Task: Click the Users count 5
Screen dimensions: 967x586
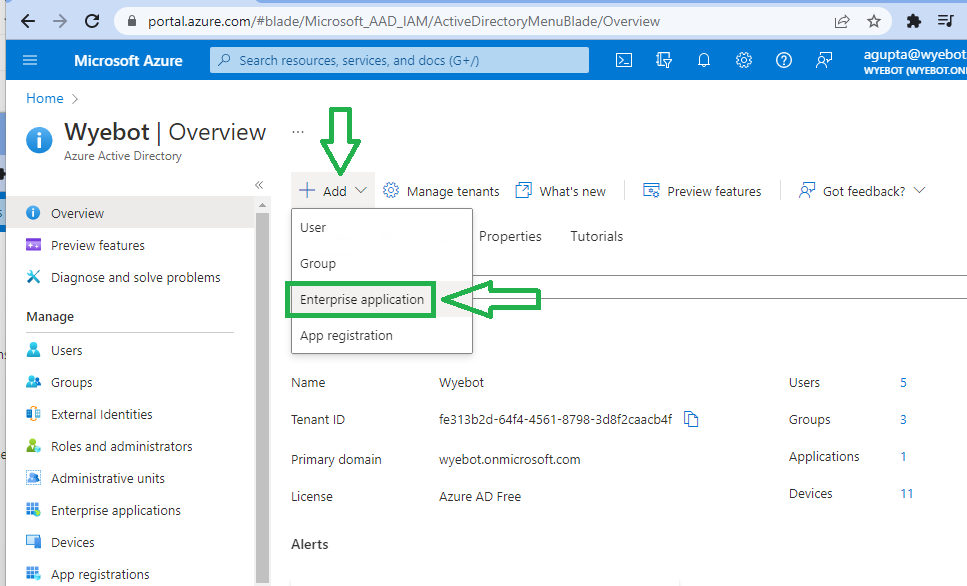Action: [x=903, y=382]
